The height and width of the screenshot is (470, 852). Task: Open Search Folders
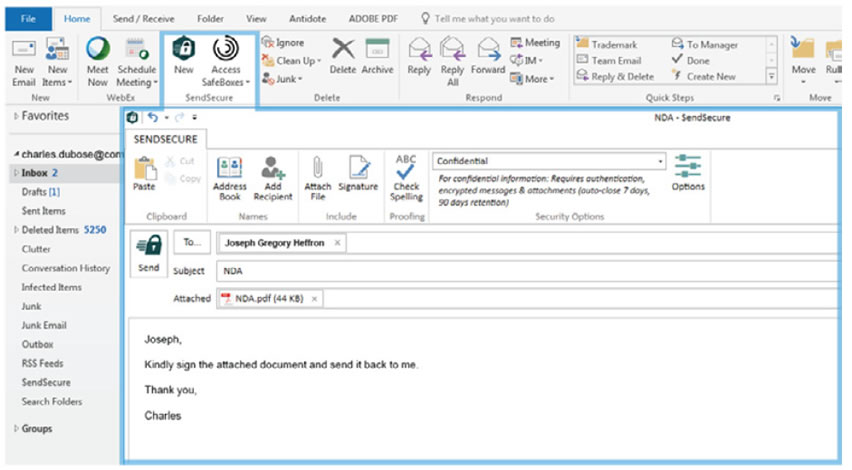coord(52,401)
